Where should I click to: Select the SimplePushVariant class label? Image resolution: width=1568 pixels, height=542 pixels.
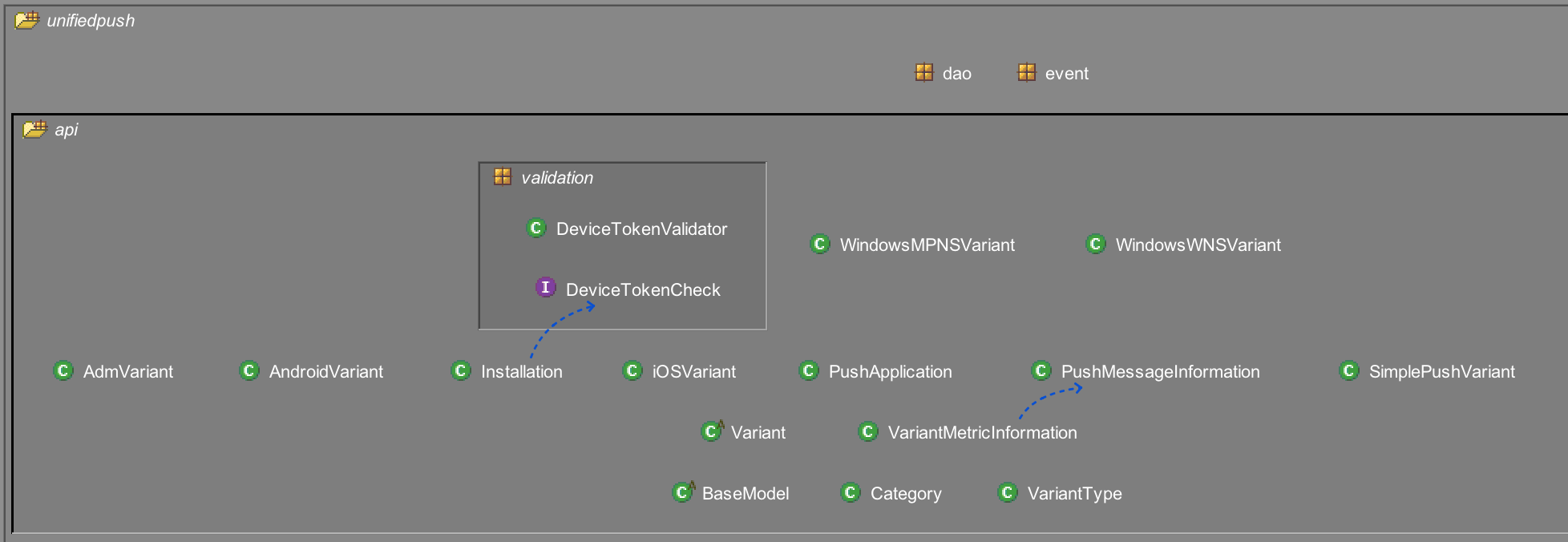pyautogui.click(x=1441, y=372)
